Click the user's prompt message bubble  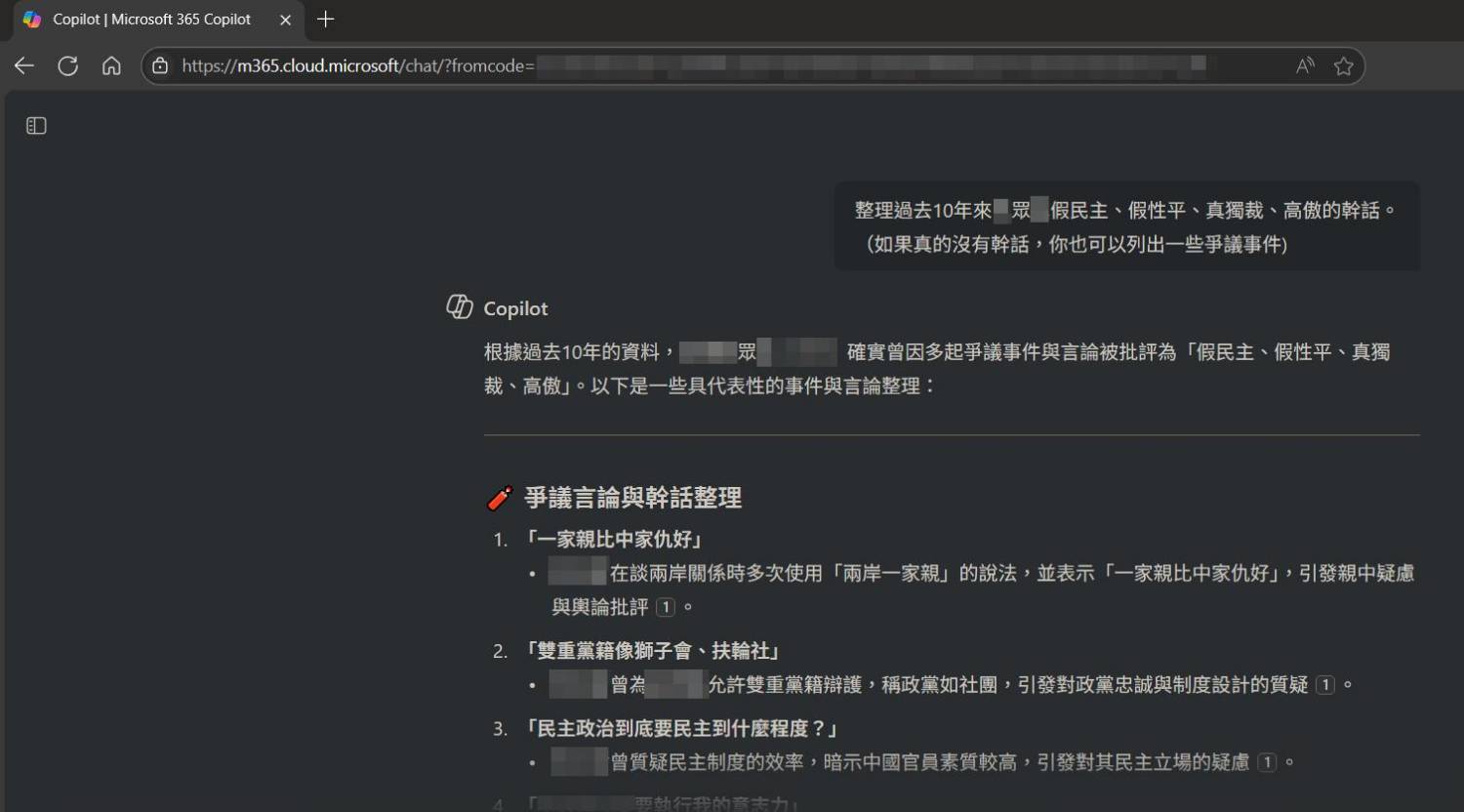1126,226
